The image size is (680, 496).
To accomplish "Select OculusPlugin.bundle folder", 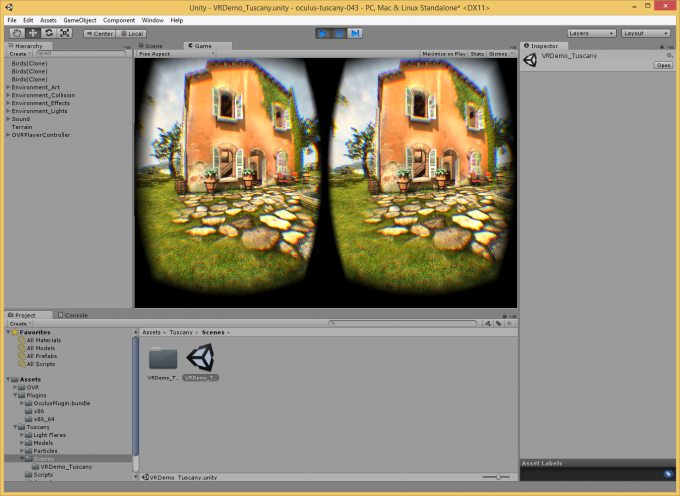I will pyautogui.click(x=62, y=403).
